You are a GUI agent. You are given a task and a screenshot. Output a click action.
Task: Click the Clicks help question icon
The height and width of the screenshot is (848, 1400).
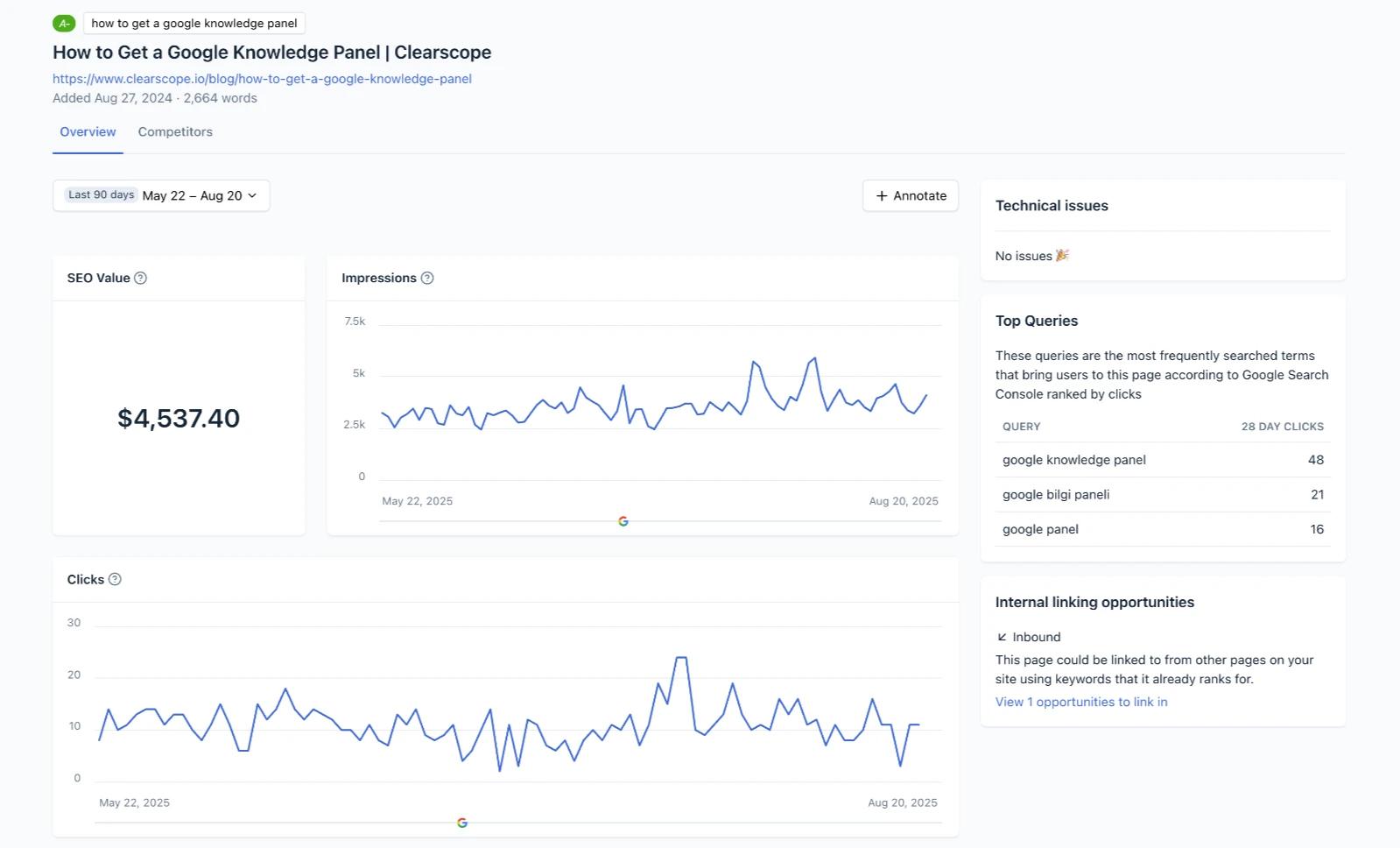[x=115, y=579]
